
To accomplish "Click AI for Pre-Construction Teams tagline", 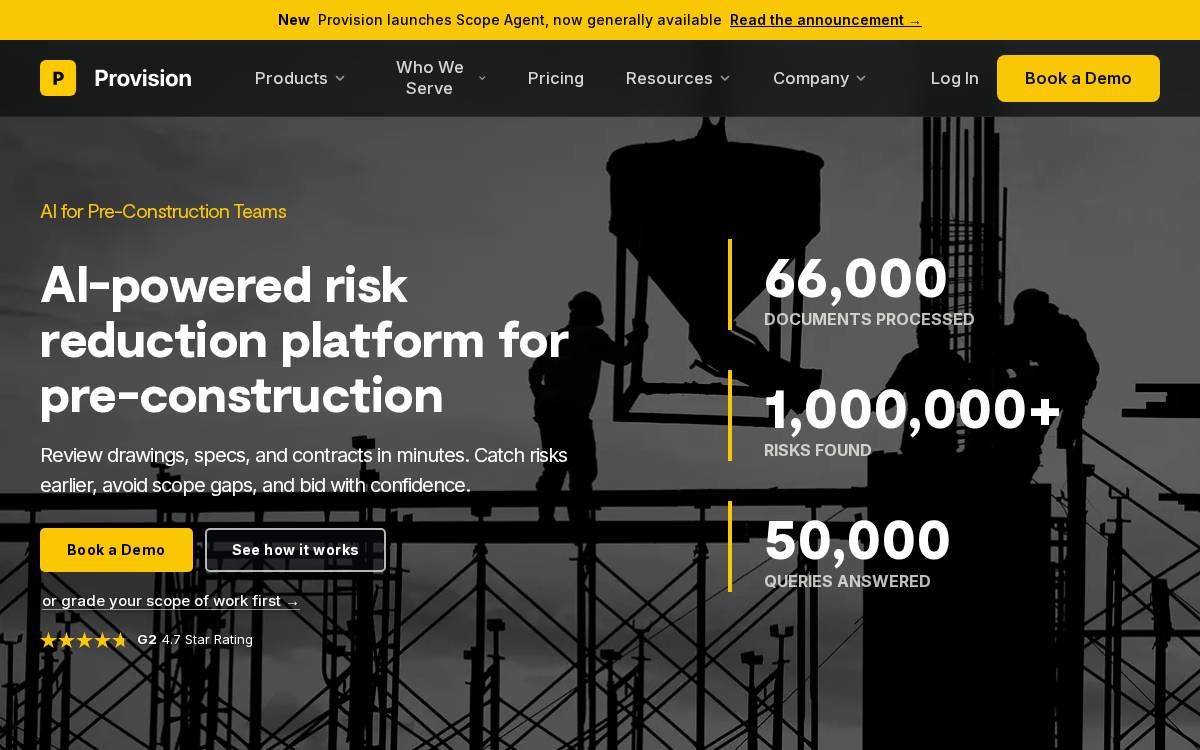I will (x=163, y=211).
